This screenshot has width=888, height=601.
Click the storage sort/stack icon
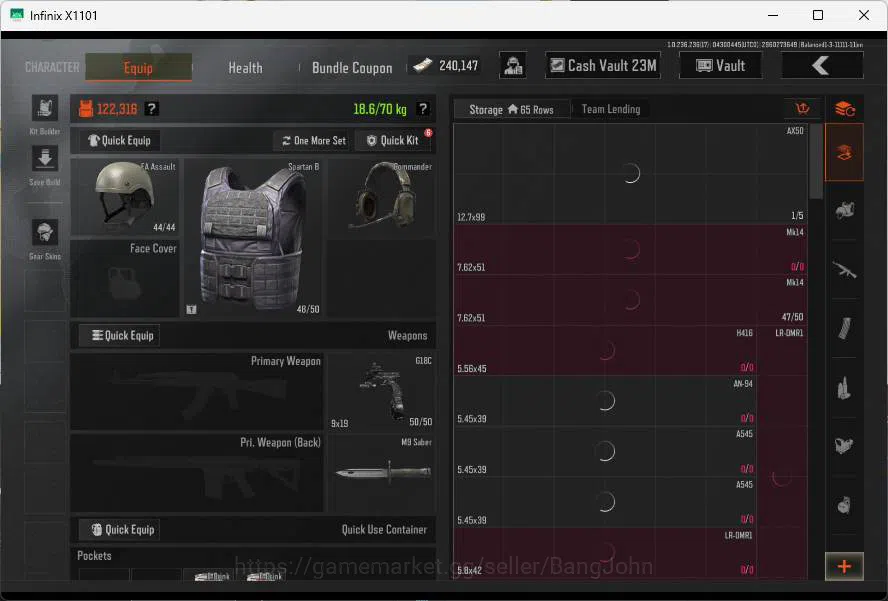844,109
